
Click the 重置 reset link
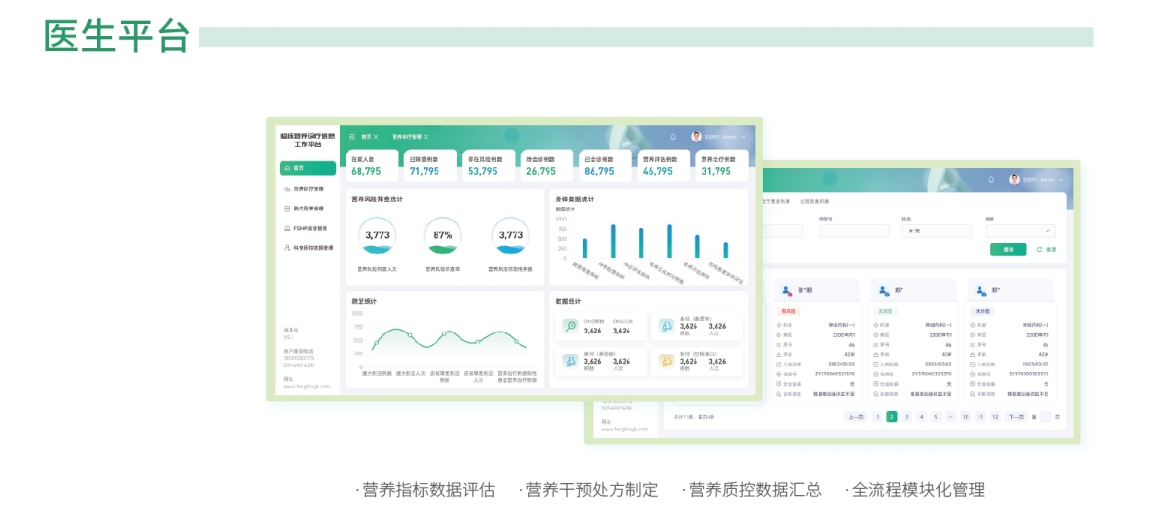click(x=1046, y=249)
